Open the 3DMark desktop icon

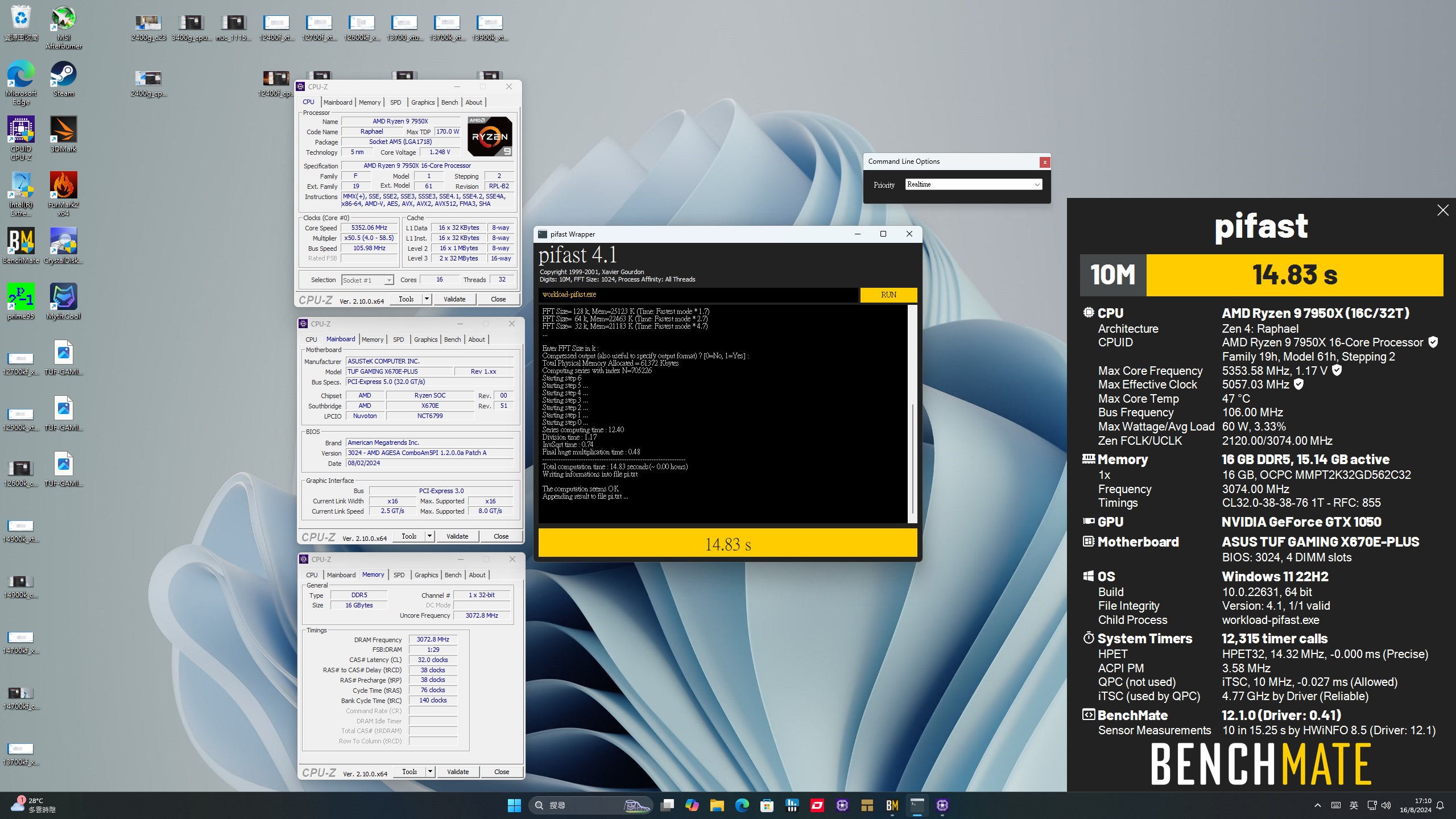tap(63, 134)
